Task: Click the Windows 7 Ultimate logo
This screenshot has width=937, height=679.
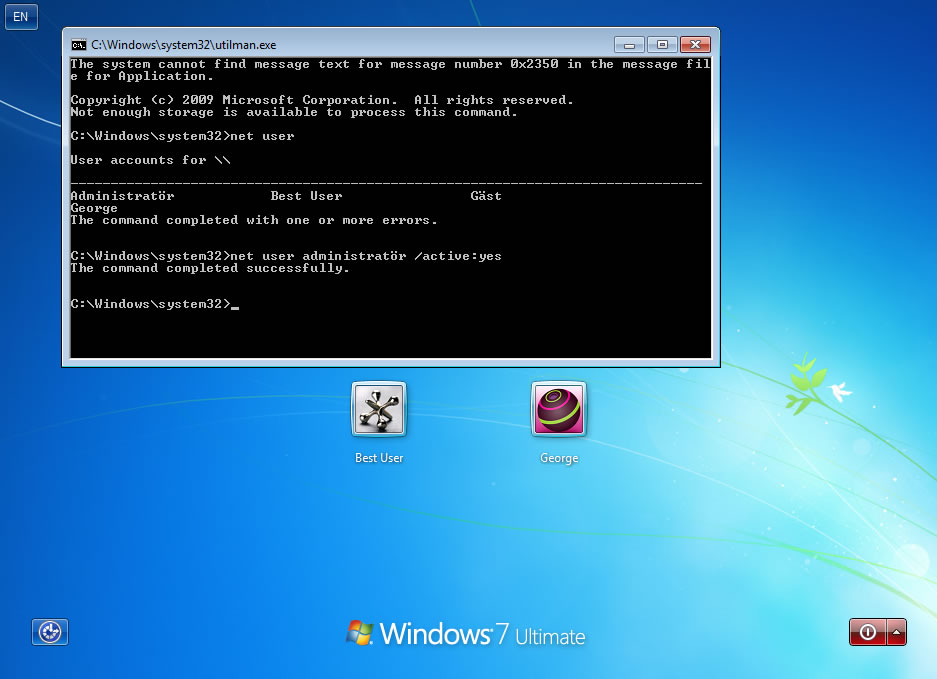Action: pyautogui.click(x=466, y=634)
